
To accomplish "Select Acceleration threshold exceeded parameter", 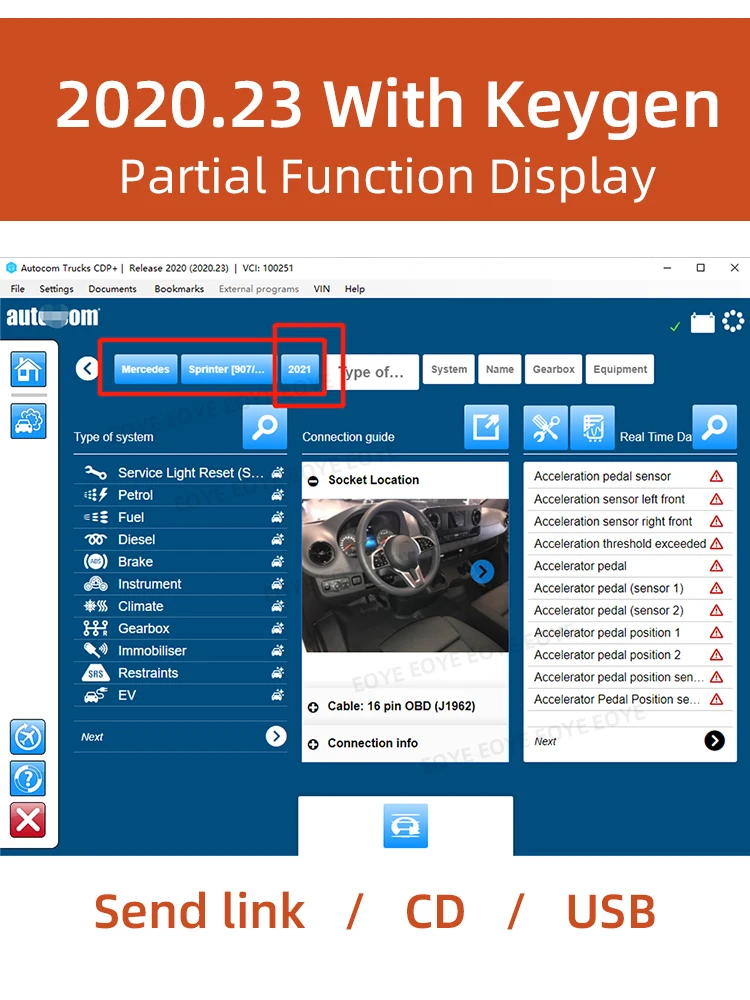I will 629,543.
